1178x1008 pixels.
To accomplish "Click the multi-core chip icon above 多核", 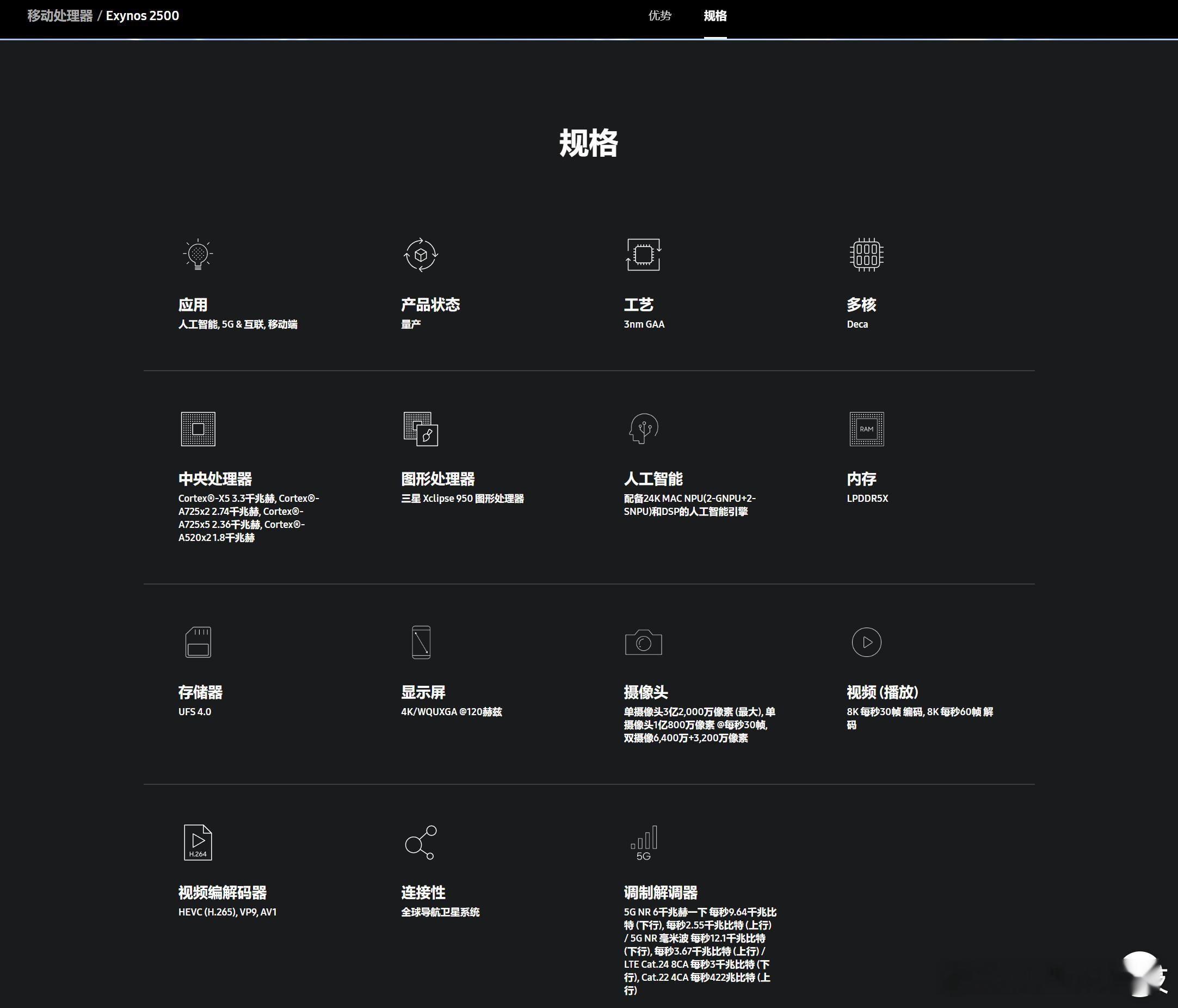I will 866,254.
